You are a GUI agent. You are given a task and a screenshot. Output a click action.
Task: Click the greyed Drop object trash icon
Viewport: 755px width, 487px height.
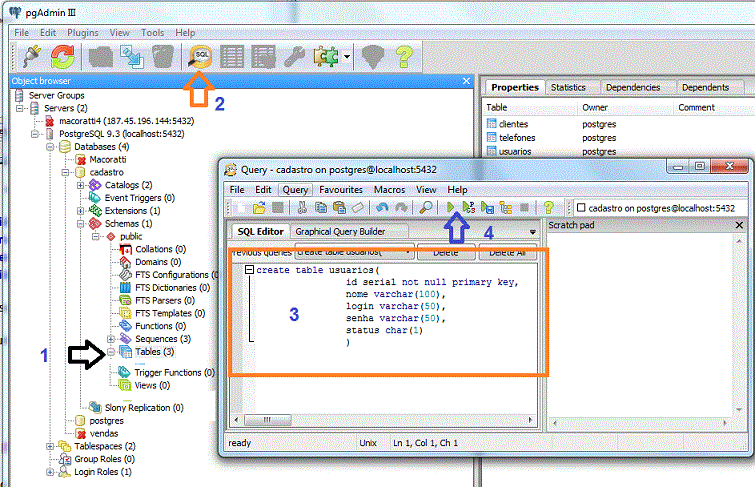click(x=163, y=56)
